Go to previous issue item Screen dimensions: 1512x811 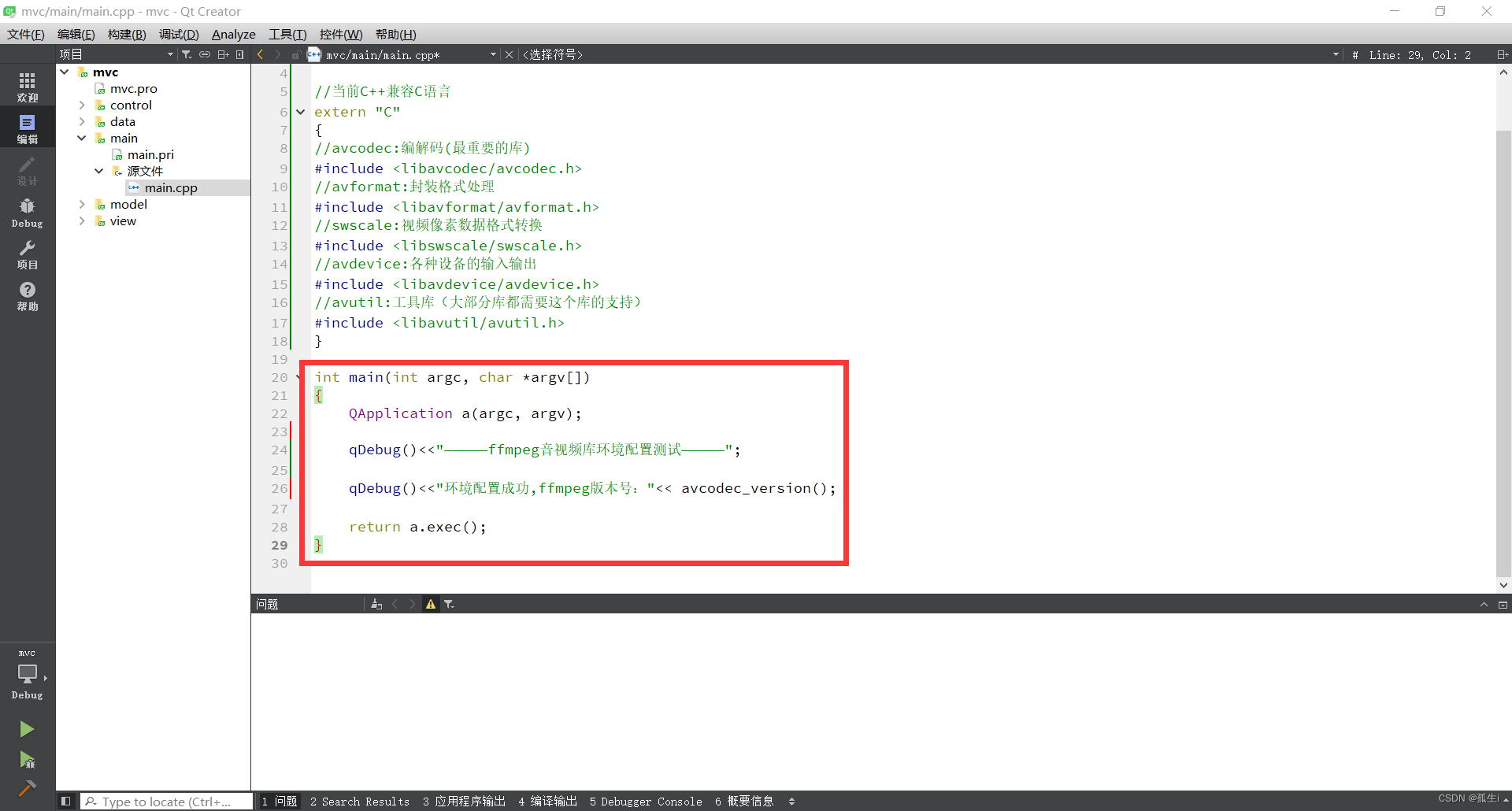(x=395, y=604)
